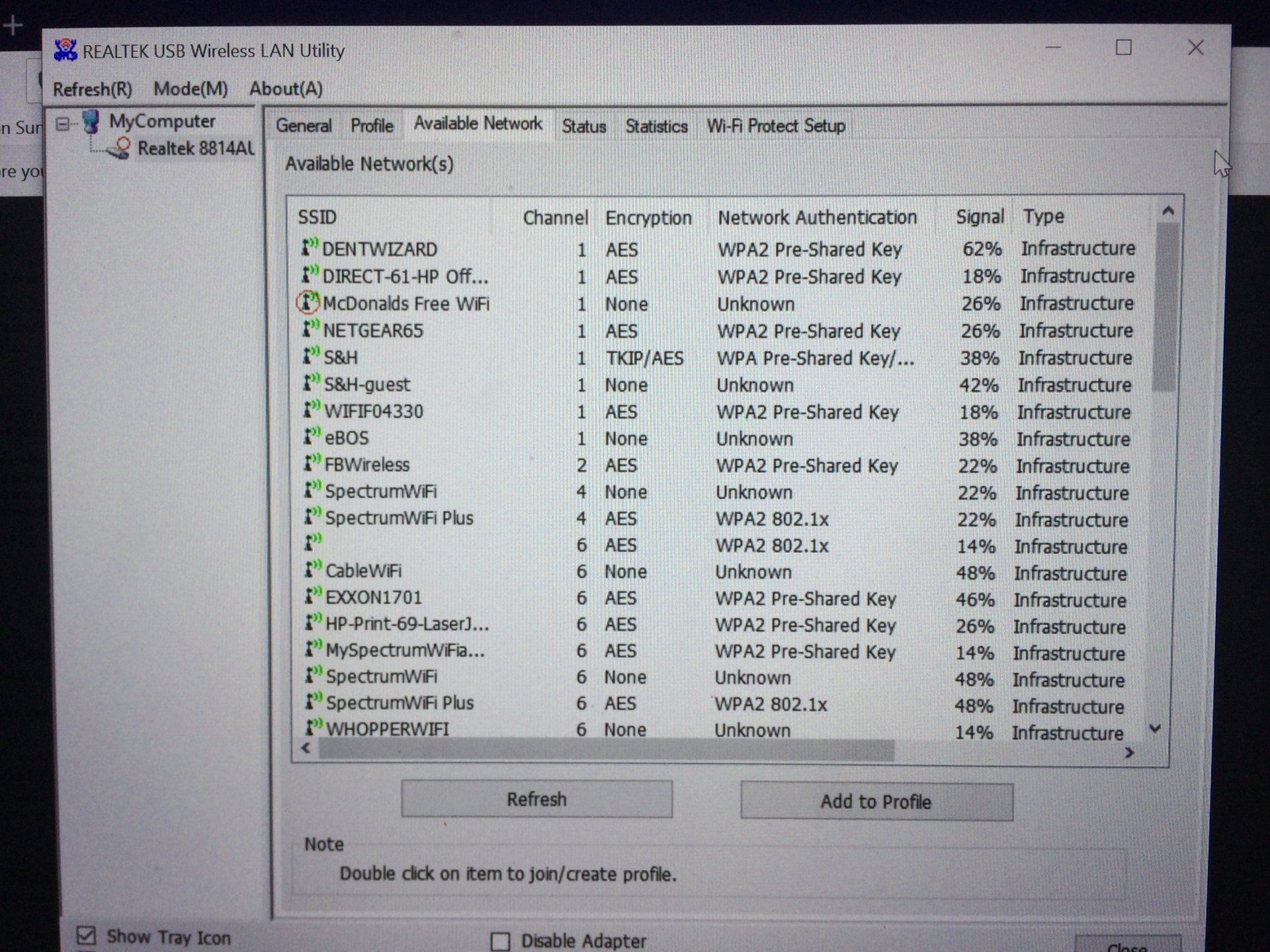Open the Refresh(R) menu
Image resolution: width=1270 pixels, height=952 pixels.
click(x=93, y=89)
